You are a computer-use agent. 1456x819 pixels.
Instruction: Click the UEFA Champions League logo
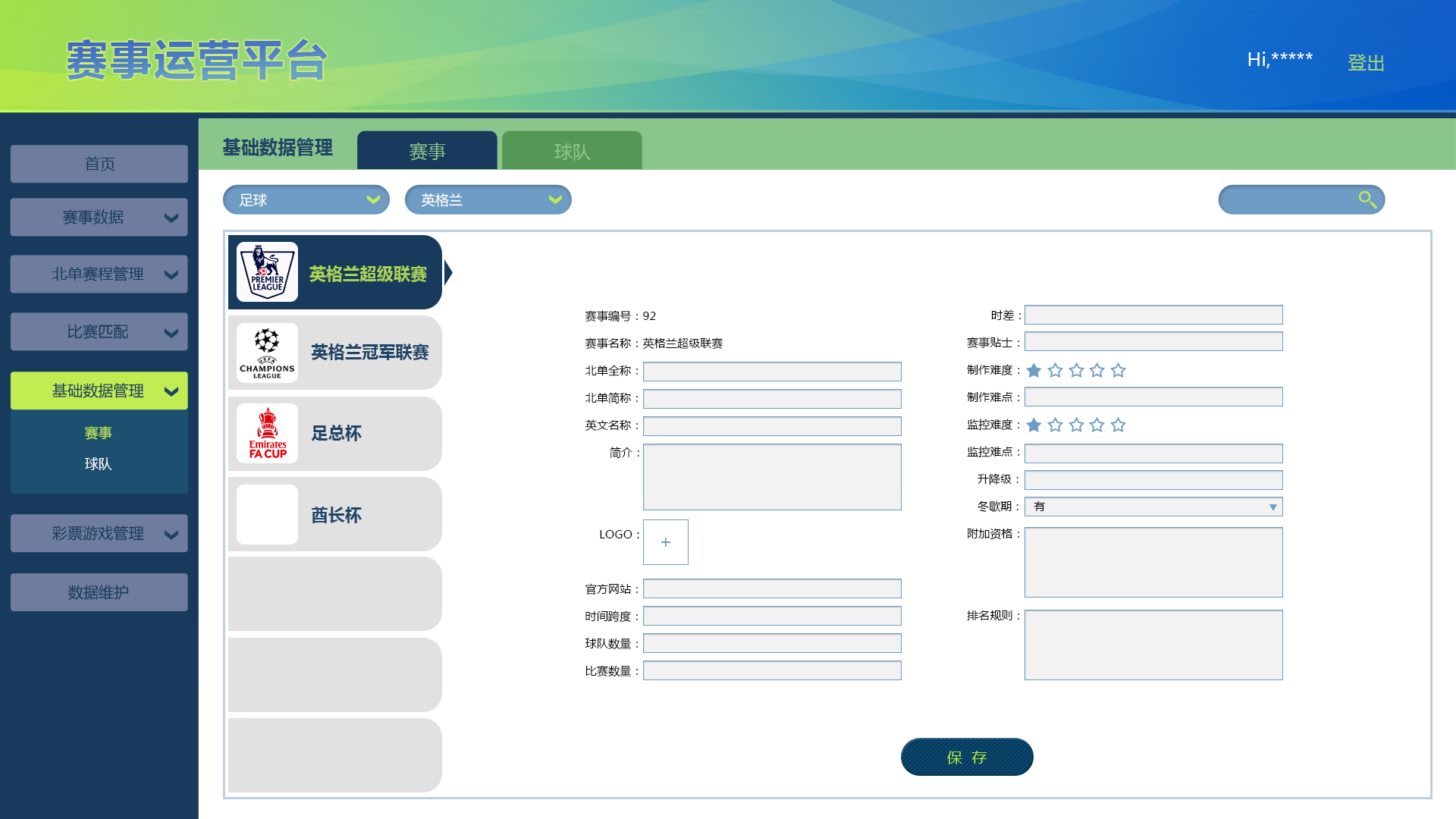pos(267,353)
